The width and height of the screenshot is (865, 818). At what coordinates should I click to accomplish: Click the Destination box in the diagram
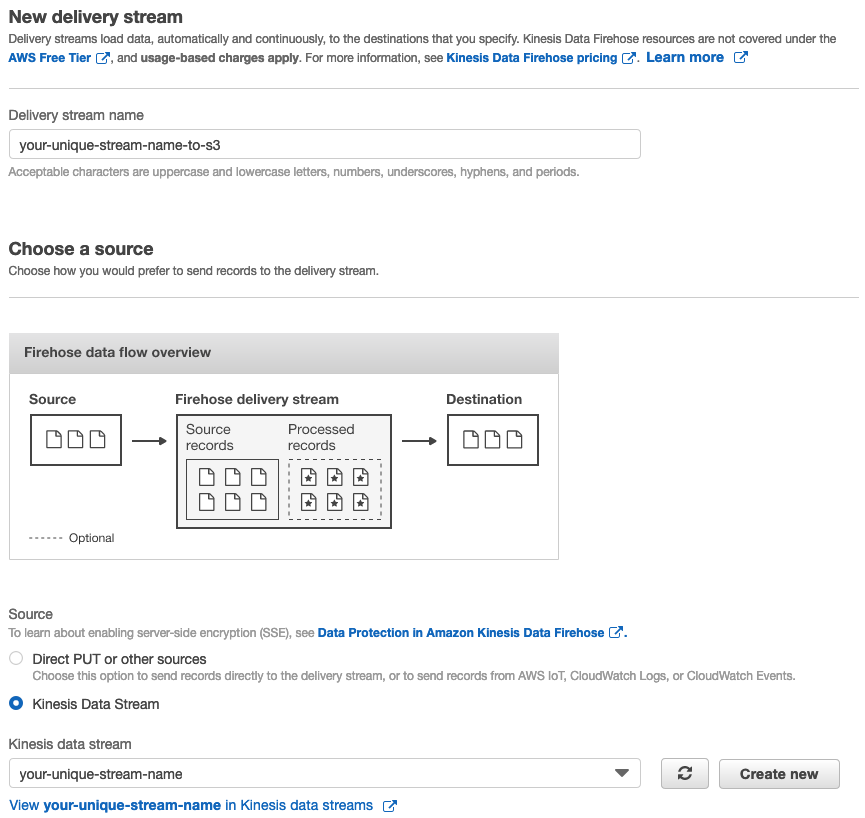point(492,440)
